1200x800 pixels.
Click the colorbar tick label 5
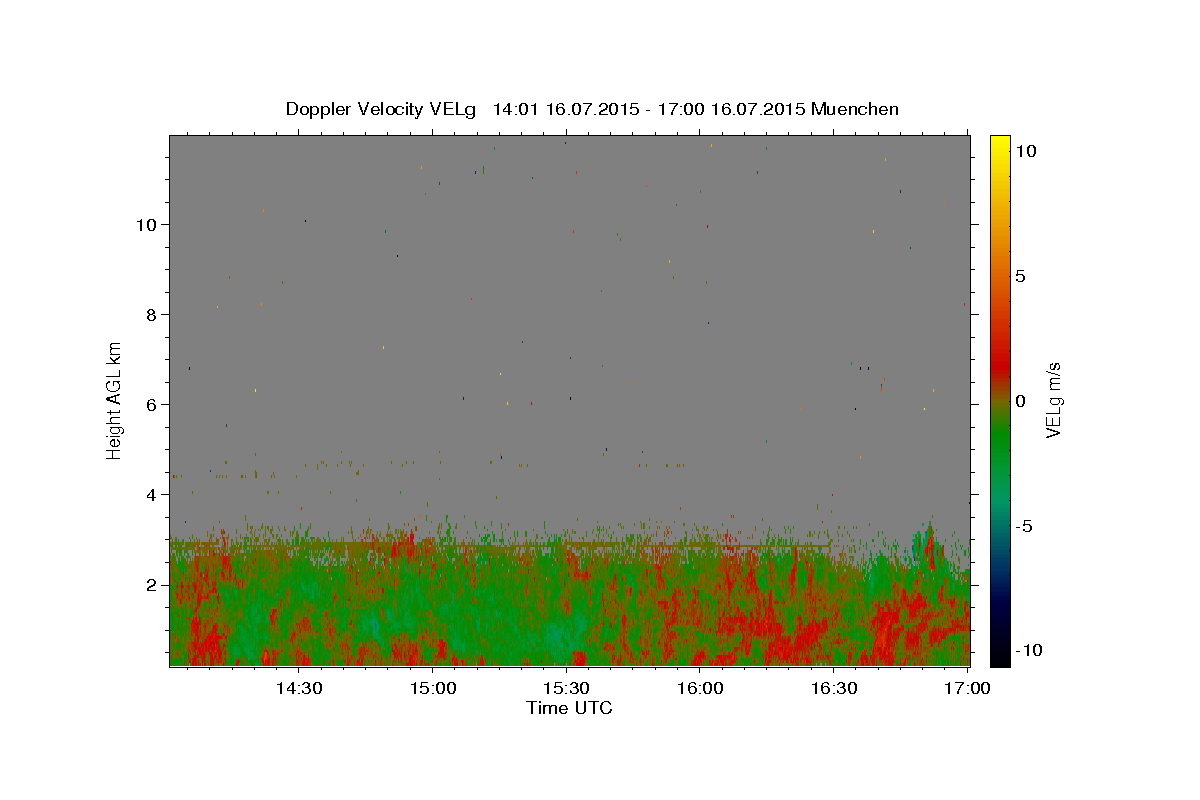coord(1020,276)
